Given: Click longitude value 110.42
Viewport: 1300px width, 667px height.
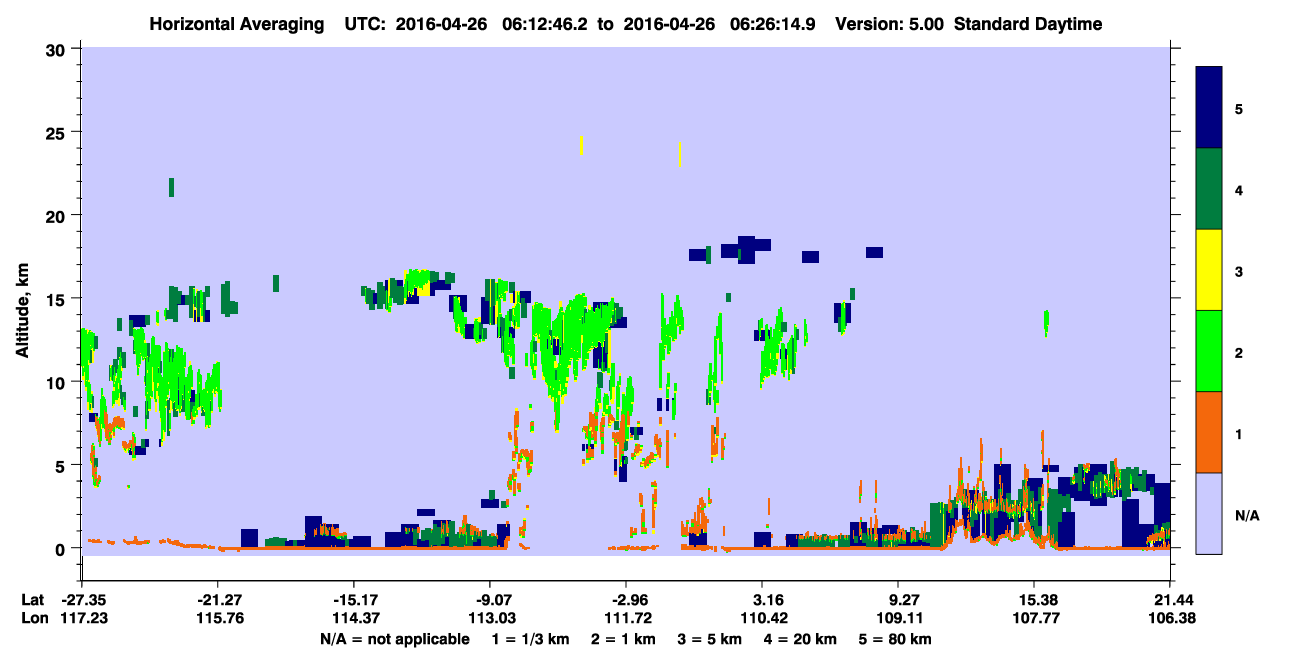Looking at the screenshot, I should coord(763,618).
